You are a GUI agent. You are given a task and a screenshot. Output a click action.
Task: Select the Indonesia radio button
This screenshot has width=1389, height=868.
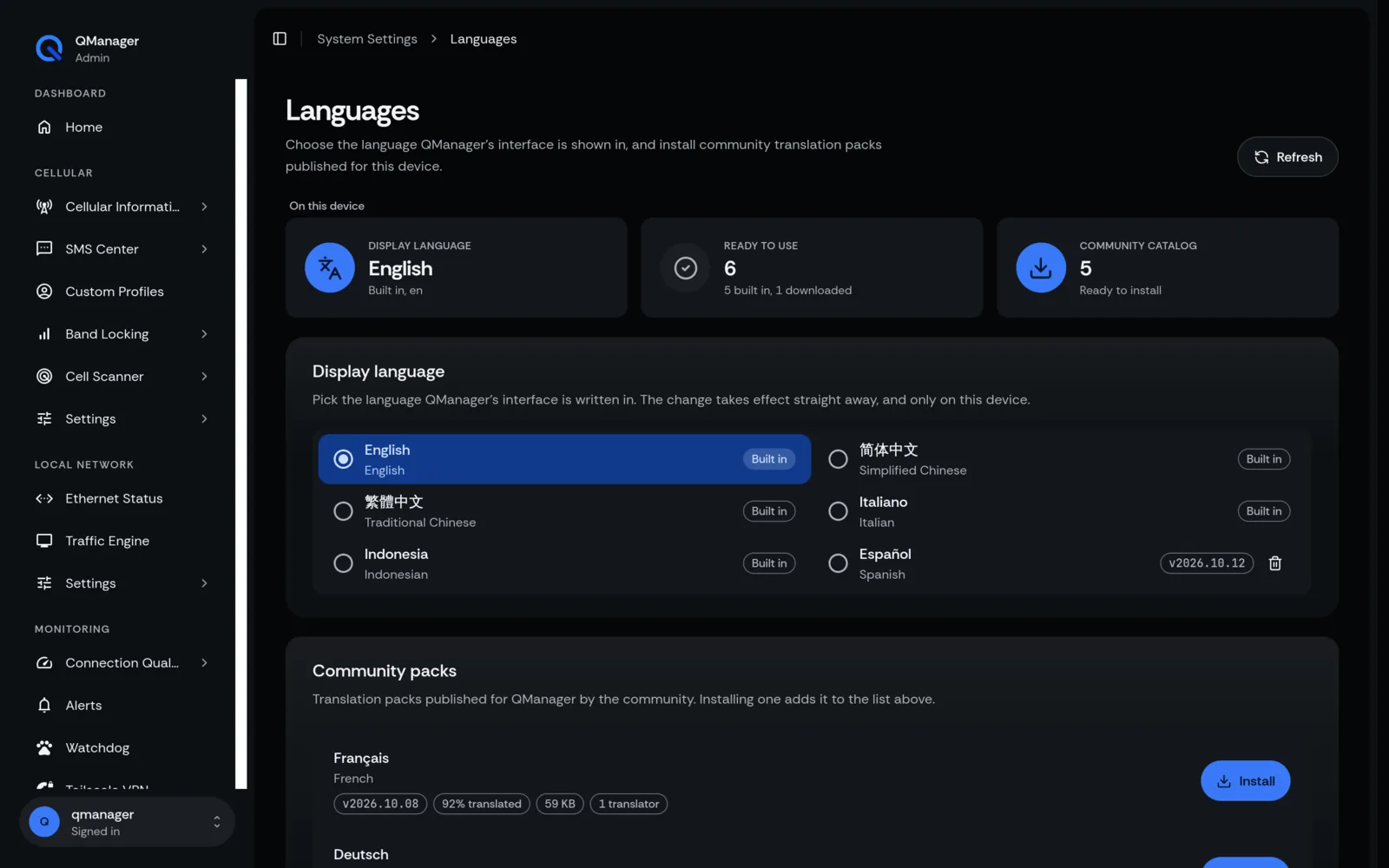point(344,563)
